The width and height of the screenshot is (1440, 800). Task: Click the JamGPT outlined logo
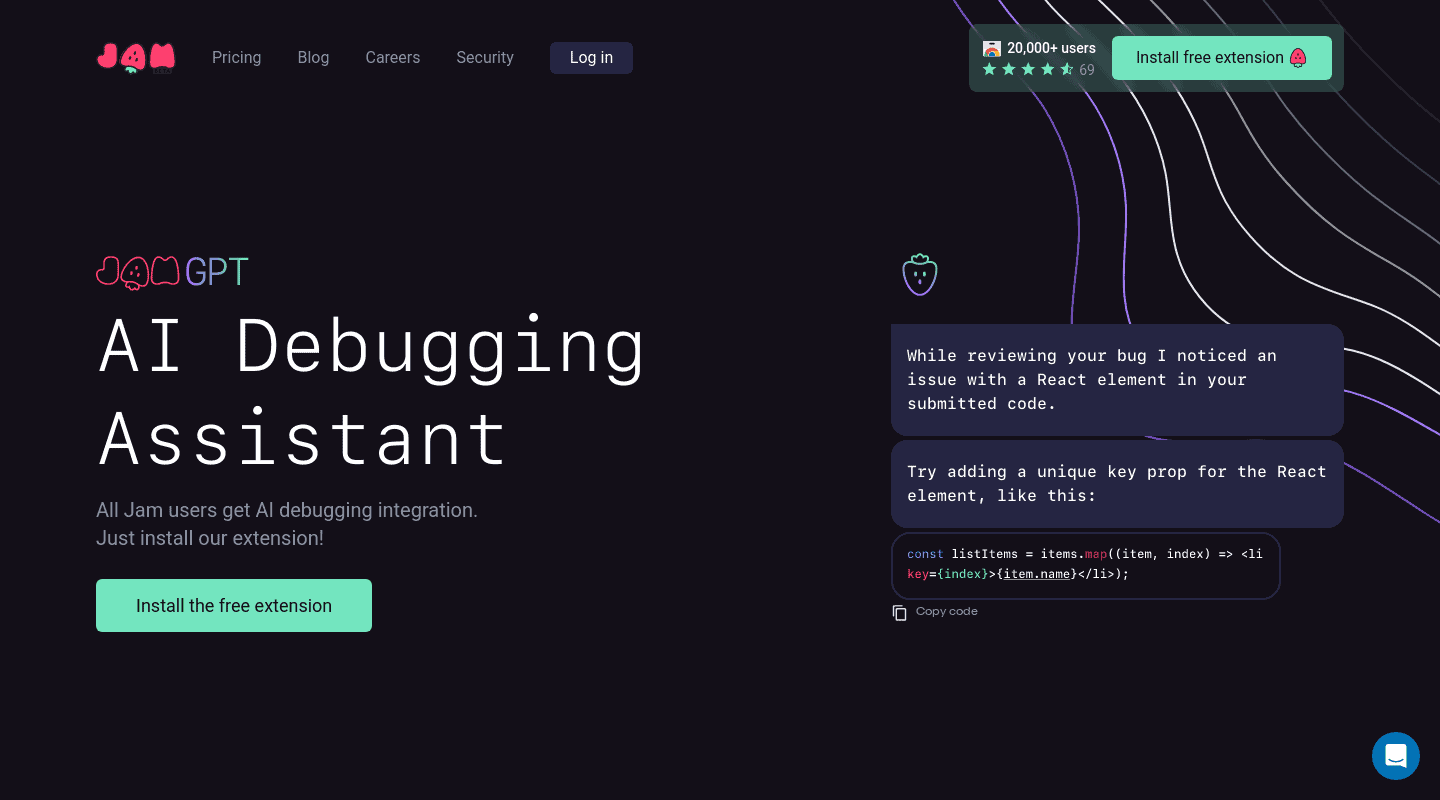tap(172, 271)
